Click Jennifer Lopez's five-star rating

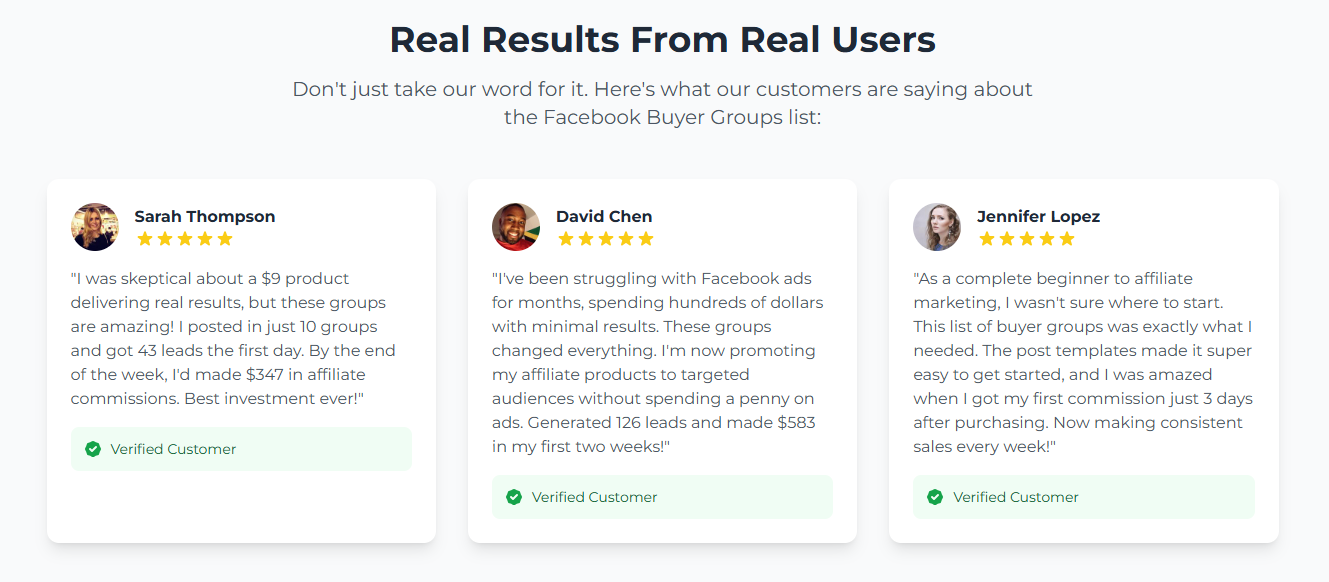[x=1026, y=239]
